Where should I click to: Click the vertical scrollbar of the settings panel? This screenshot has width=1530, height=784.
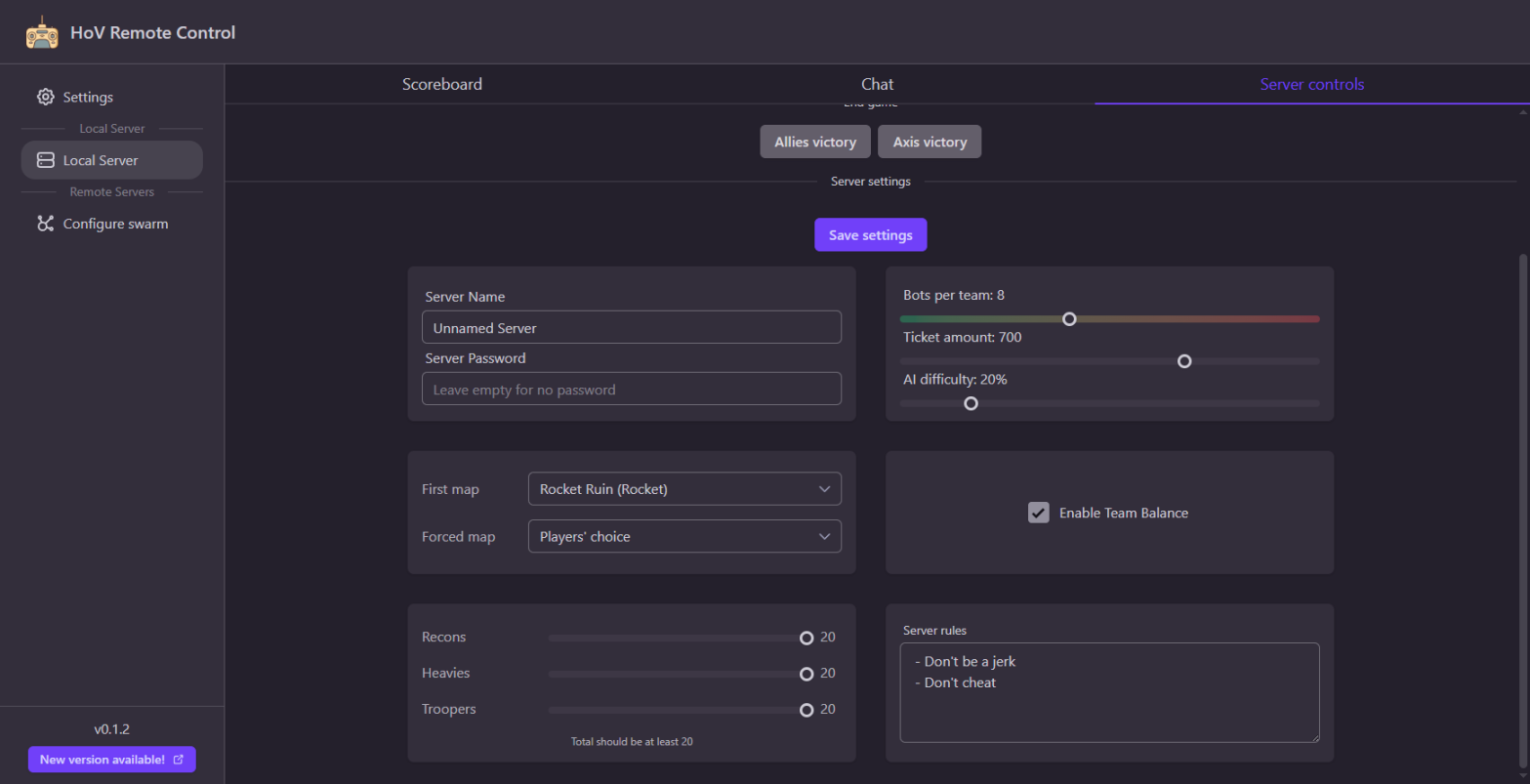tap(1523, 510)
